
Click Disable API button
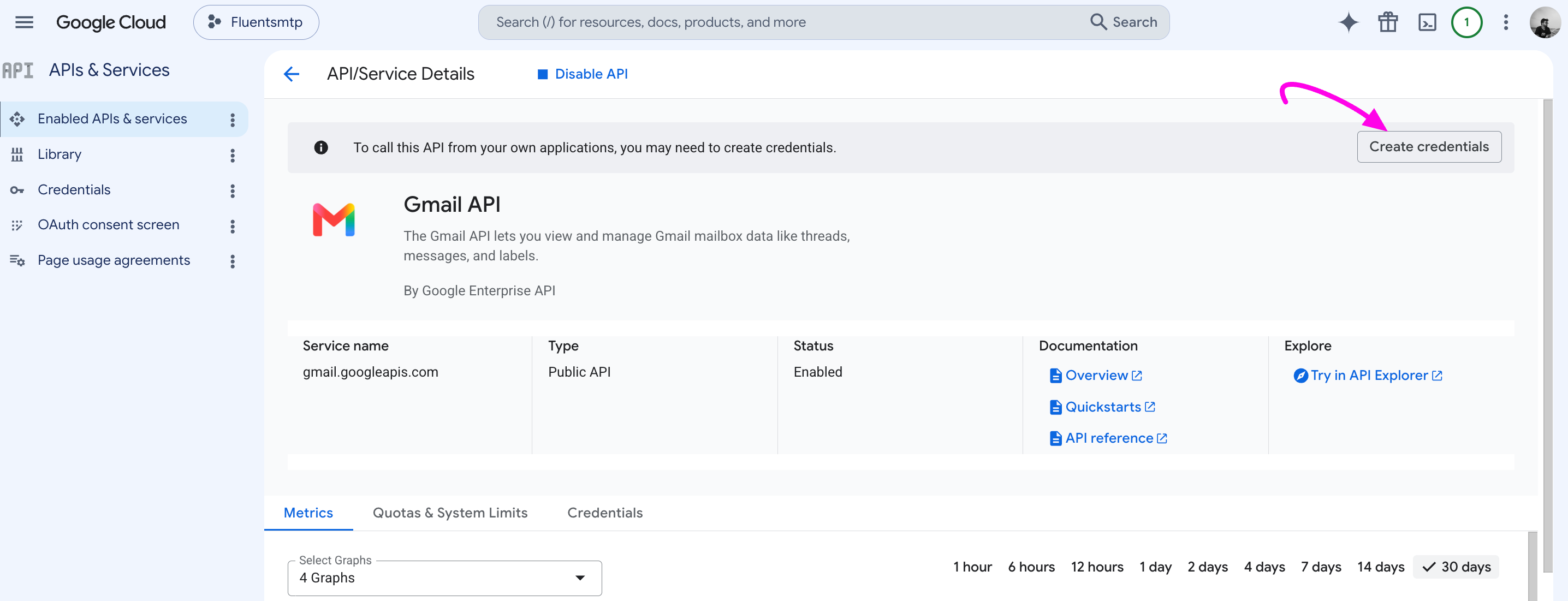point(583,74)
